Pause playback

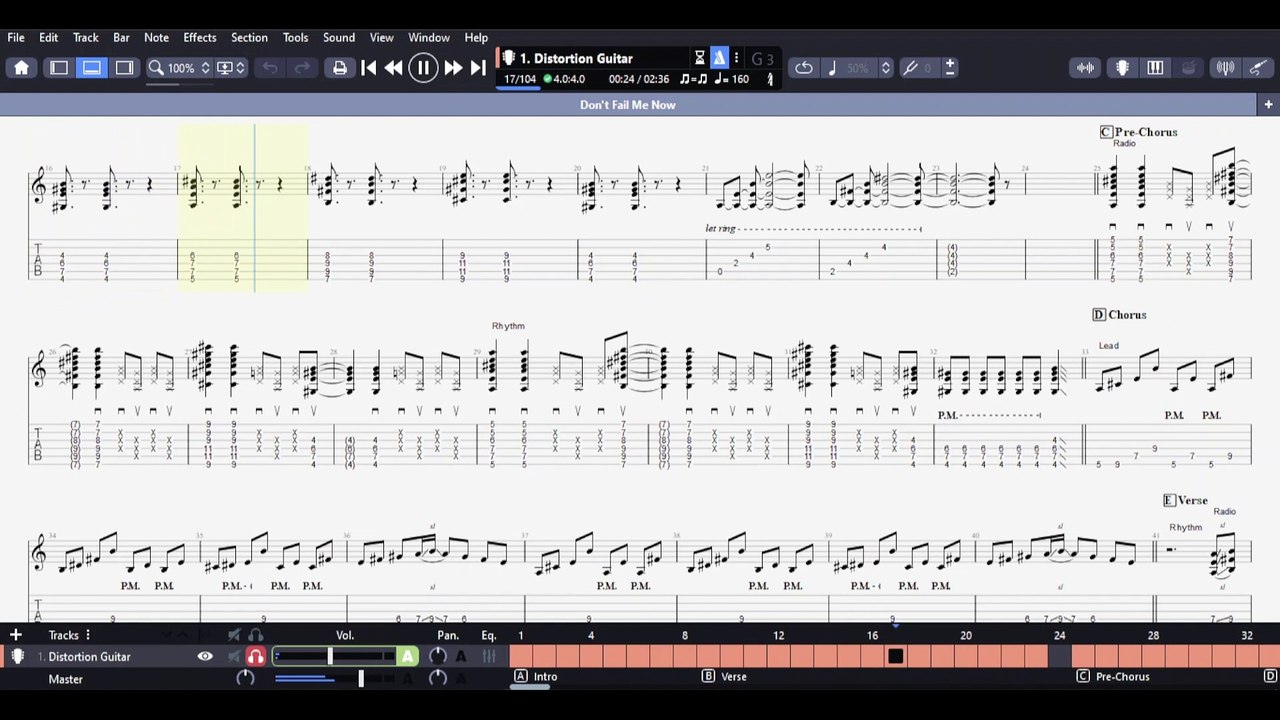(423, 68)
